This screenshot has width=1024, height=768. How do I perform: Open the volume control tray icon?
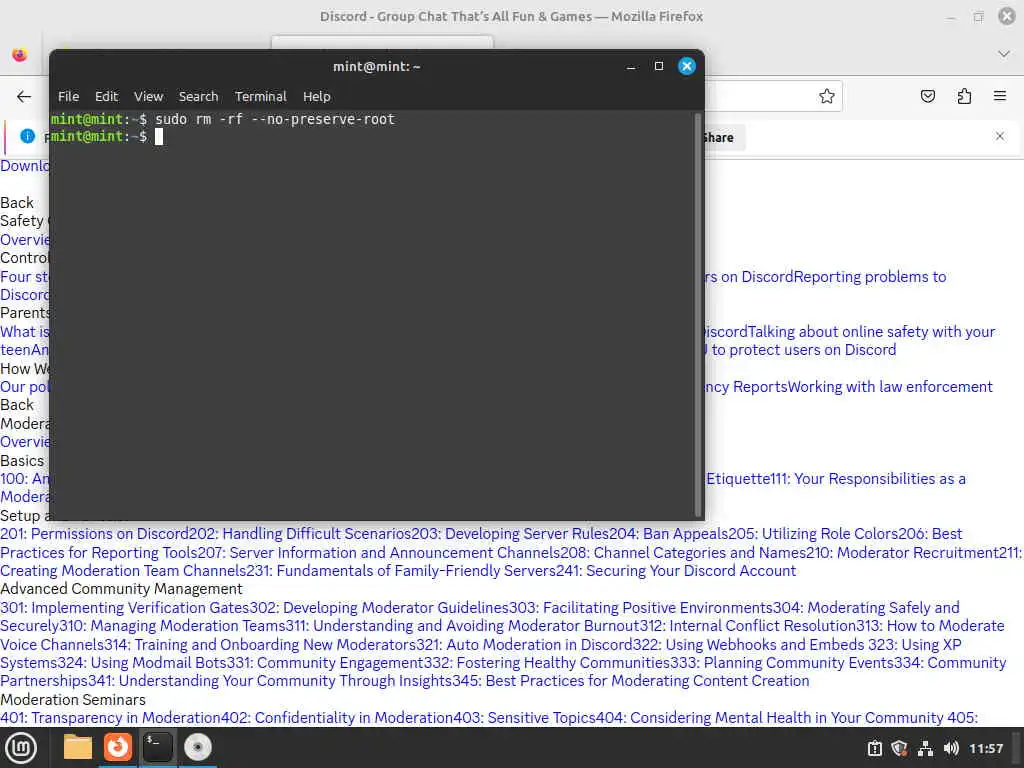(951, 748)
